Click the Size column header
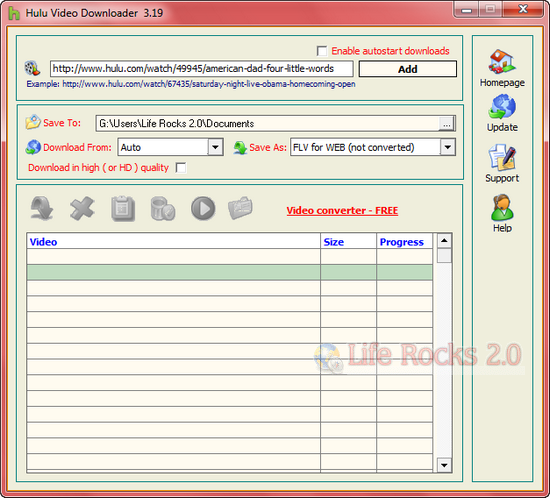The width and height of the screenshot is (550, 498). pos(348,242)
